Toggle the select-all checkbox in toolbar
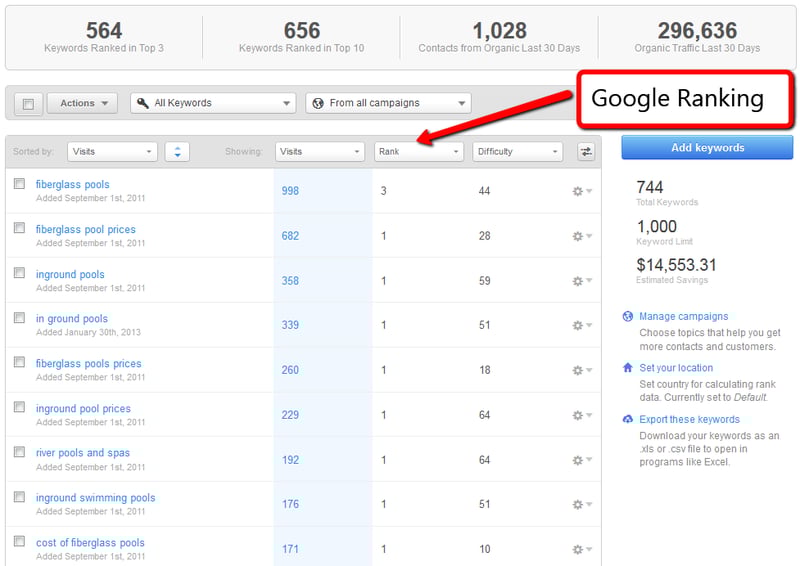 (28, 103)
